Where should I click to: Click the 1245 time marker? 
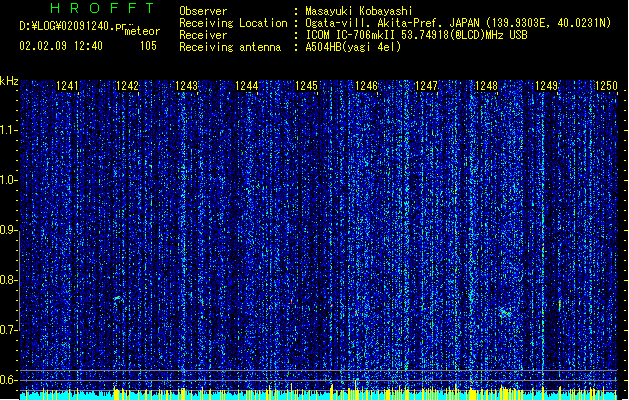[306, 85]
